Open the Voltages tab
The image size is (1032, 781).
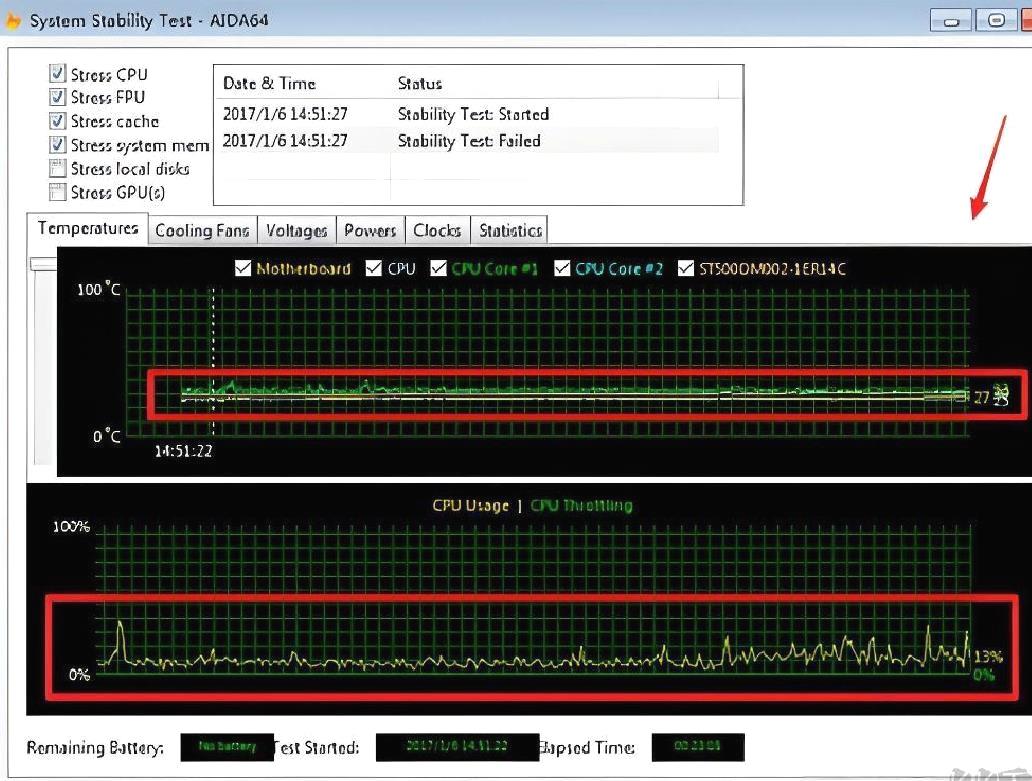pyautogui.click(x=297, y=230)
